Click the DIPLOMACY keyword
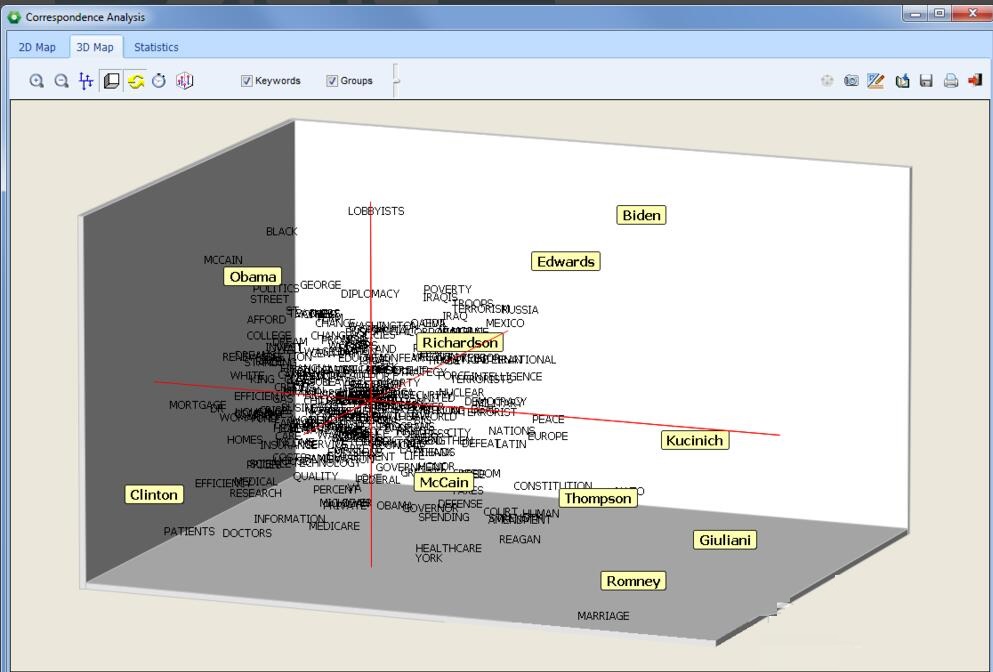The width and height of the screenshot is (993, 672). pos(370,294)
